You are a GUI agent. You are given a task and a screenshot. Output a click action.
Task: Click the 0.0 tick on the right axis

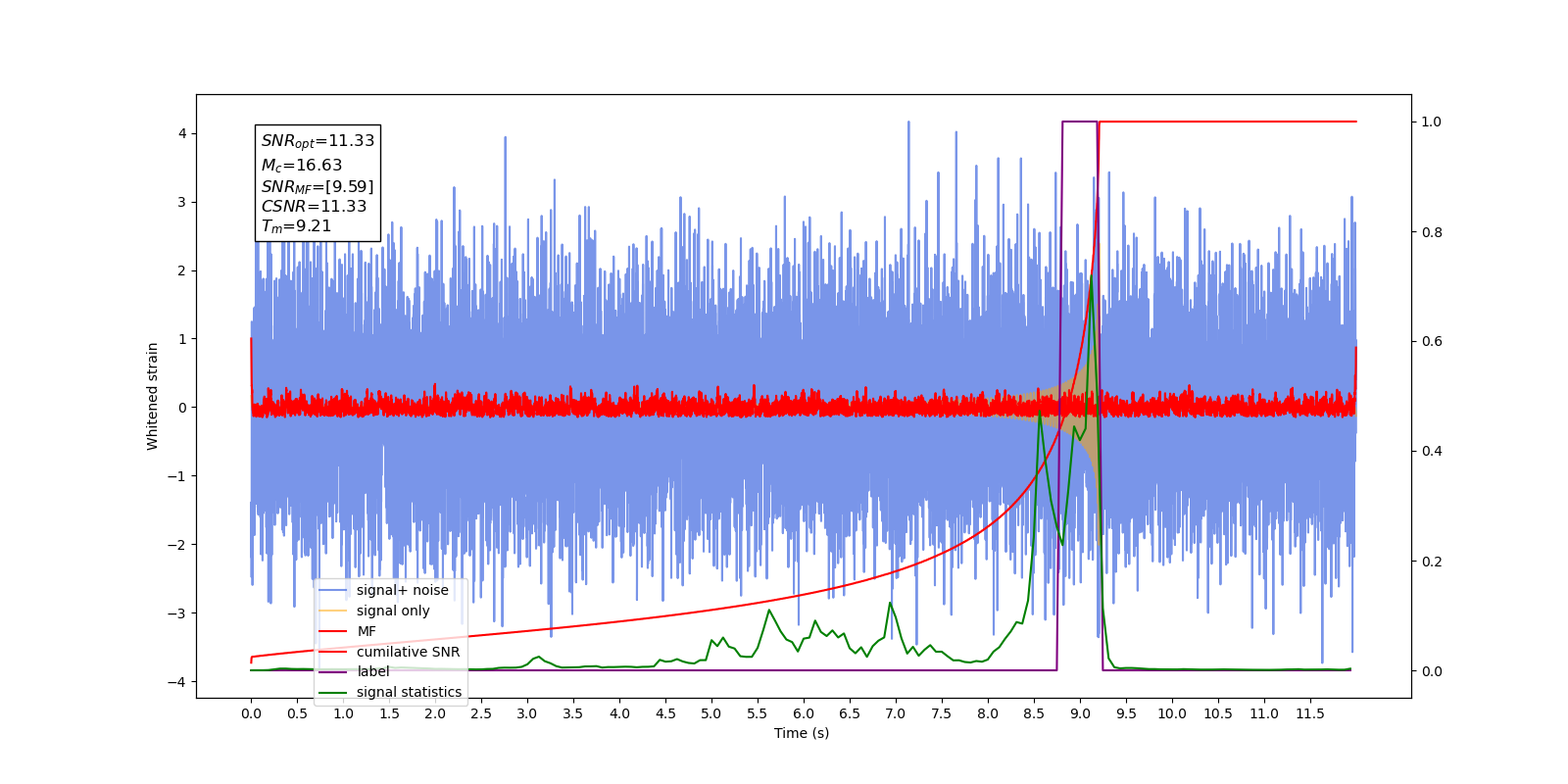click(1432, 671)
